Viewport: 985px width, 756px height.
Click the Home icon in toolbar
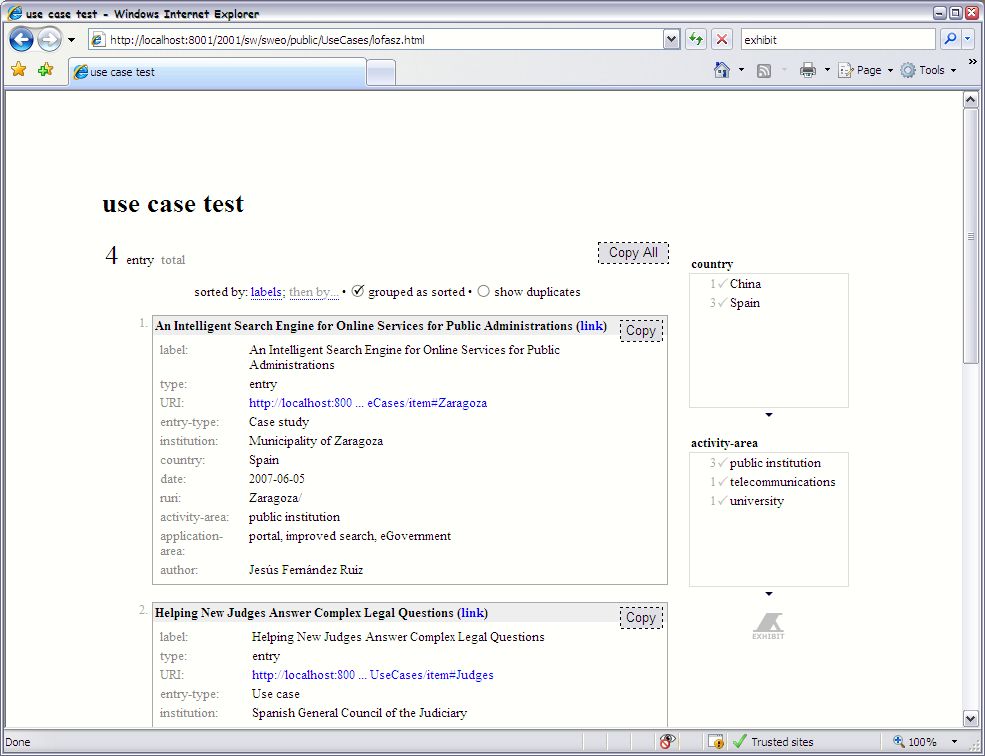coord(722,70)
